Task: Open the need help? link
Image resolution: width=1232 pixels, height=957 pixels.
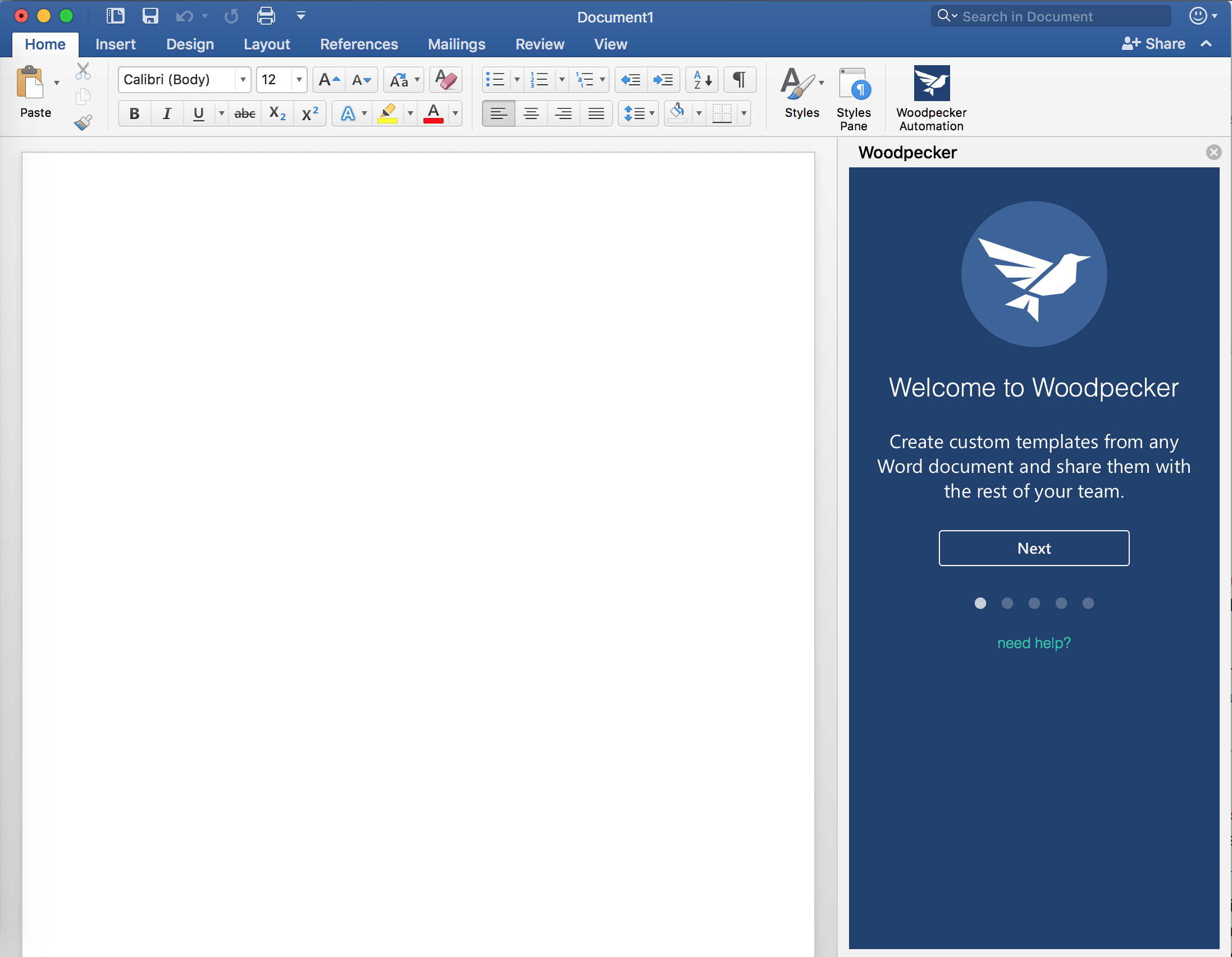Action: [1033, 642]
